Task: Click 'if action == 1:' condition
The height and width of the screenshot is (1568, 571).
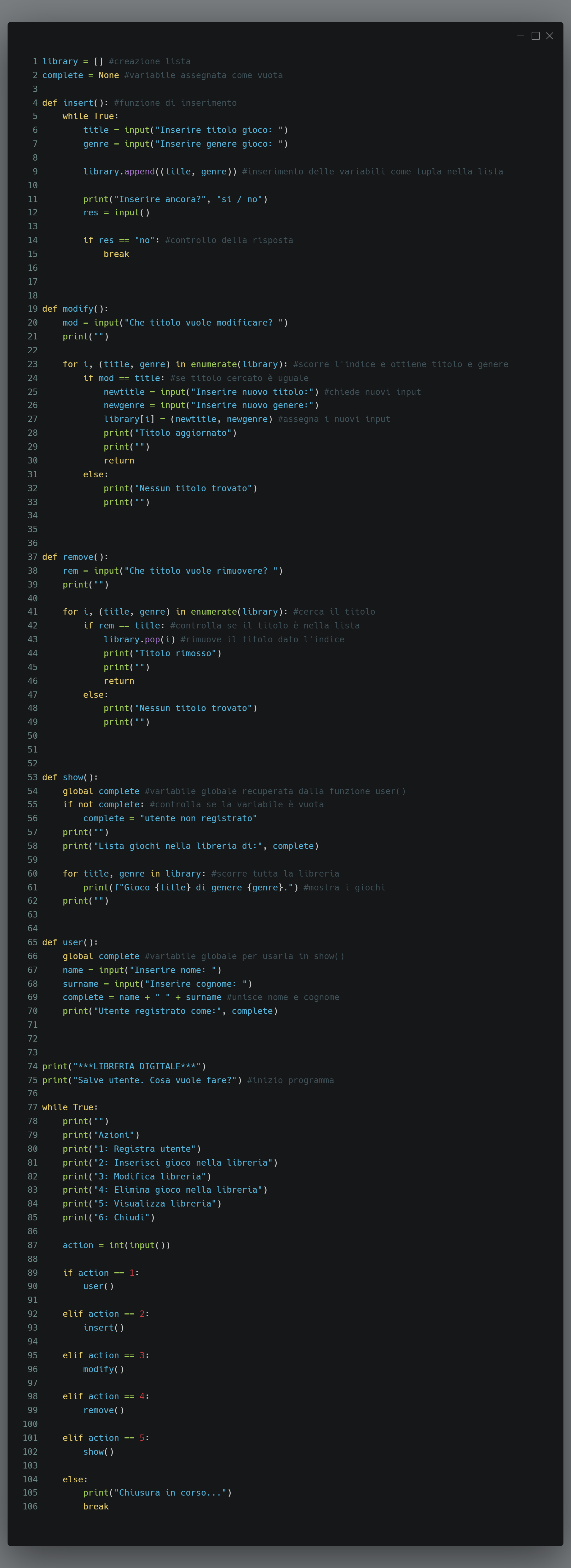Action: tap(101, 1273)
